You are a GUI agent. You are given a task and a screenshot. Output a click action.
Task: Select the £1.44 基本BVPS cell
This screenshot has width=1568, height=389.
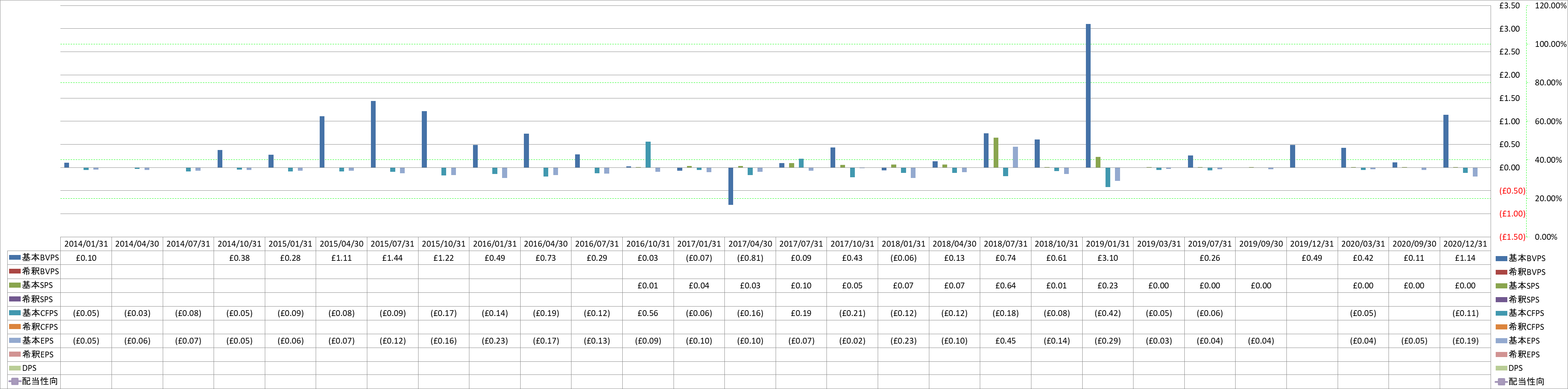[393, 258]
